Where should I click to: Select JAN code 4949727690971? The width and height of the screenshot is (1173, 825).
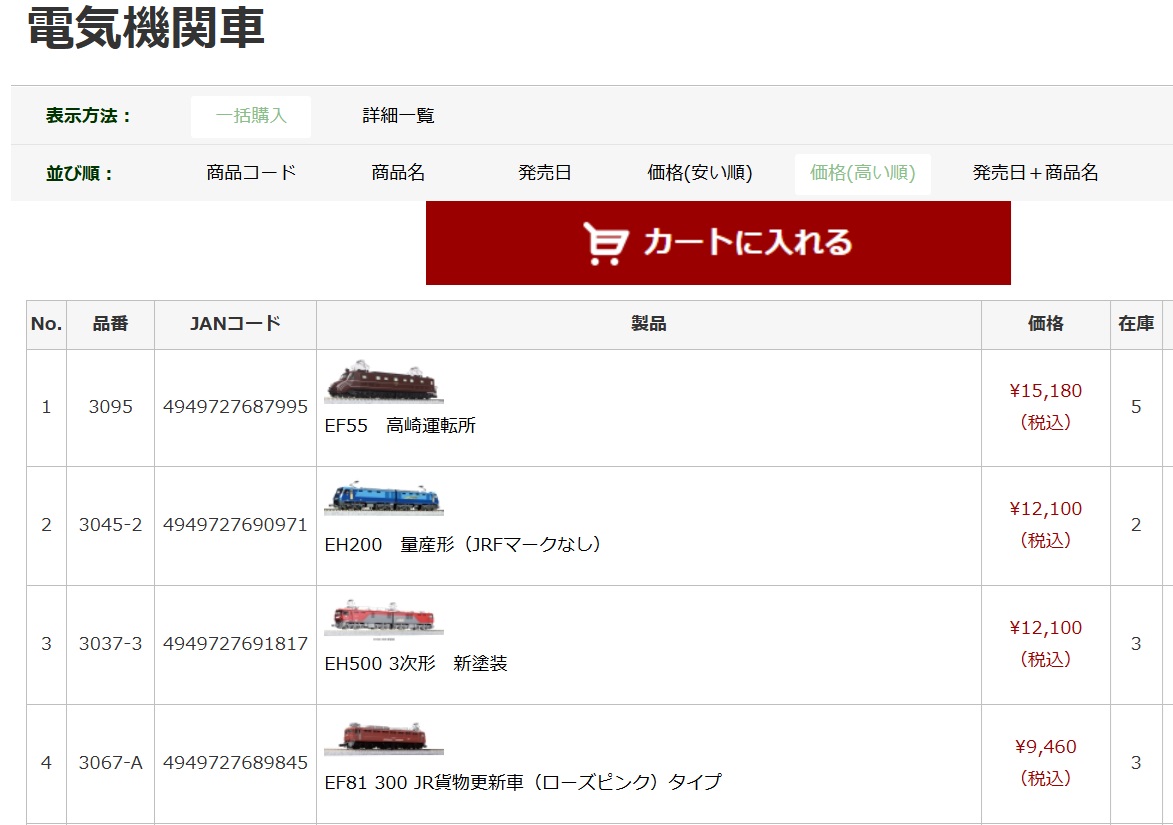236,525
